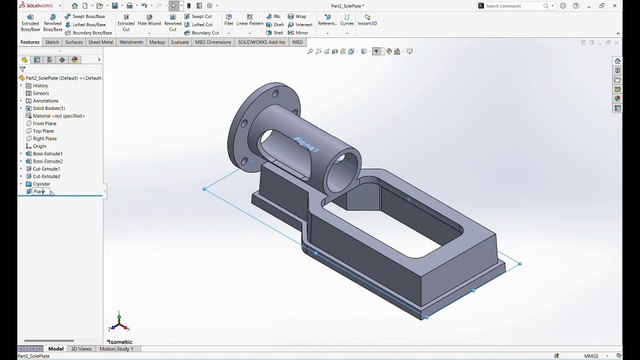Expand the Boss-Extrude1 feature

[22, 154]
